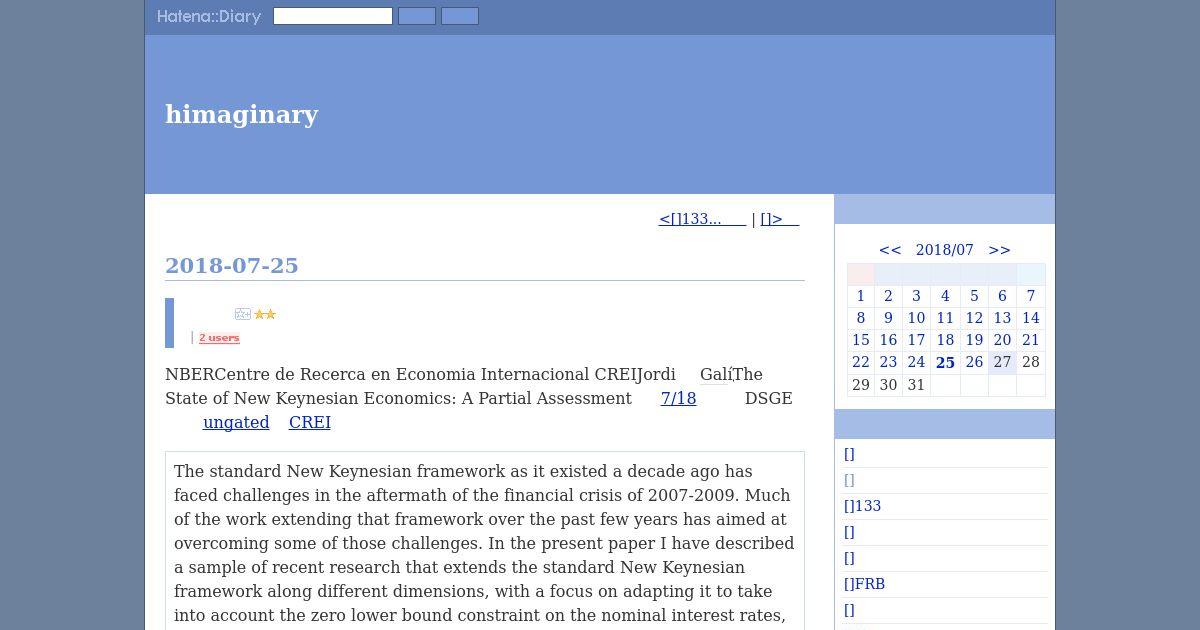Open the himaginary blog title

pos(242,114)
